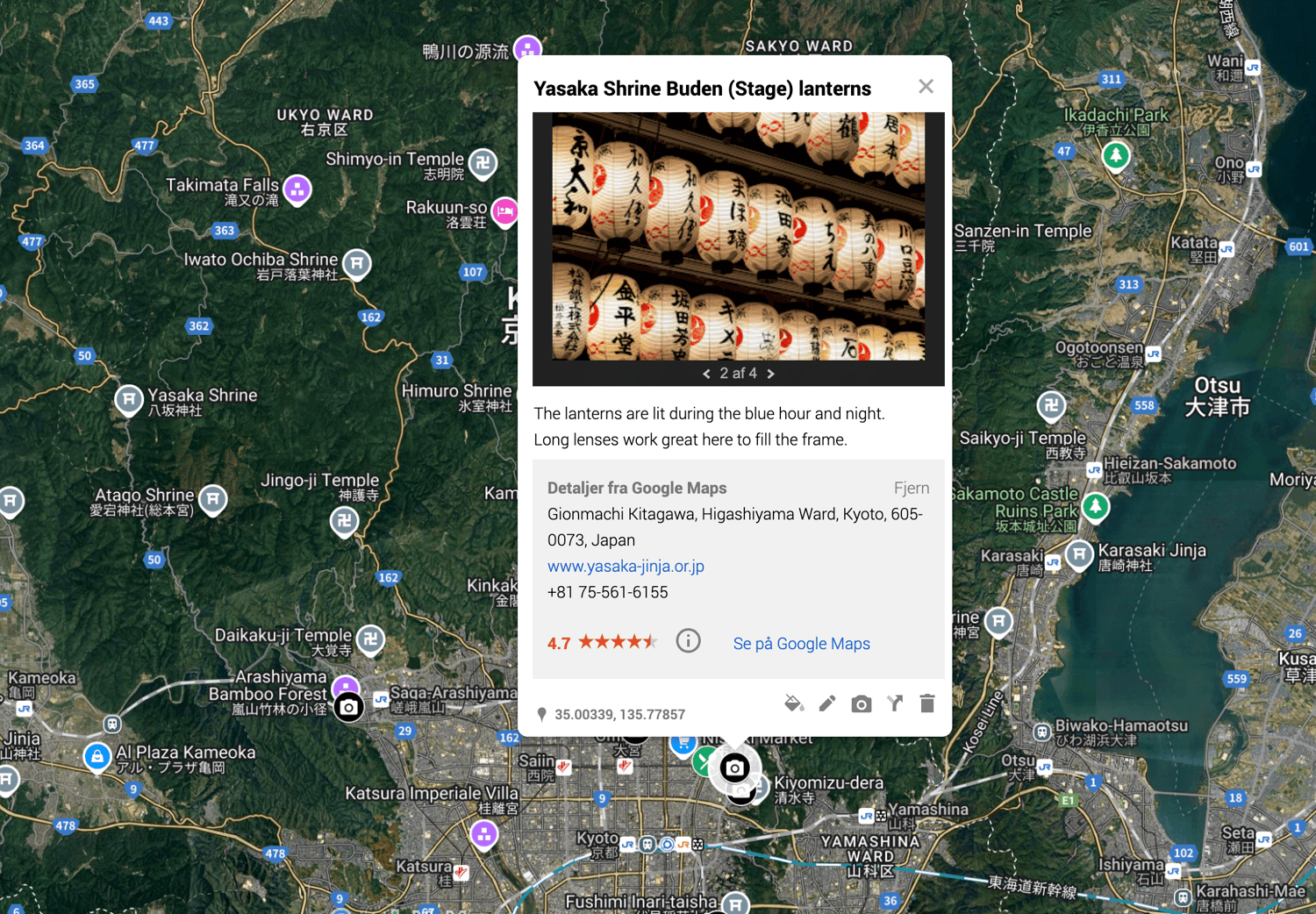The height and width of the screenshot is (914, 1316).
Task: Select Arashiyama Bamboo Forest camera marker
Action: 348,707
